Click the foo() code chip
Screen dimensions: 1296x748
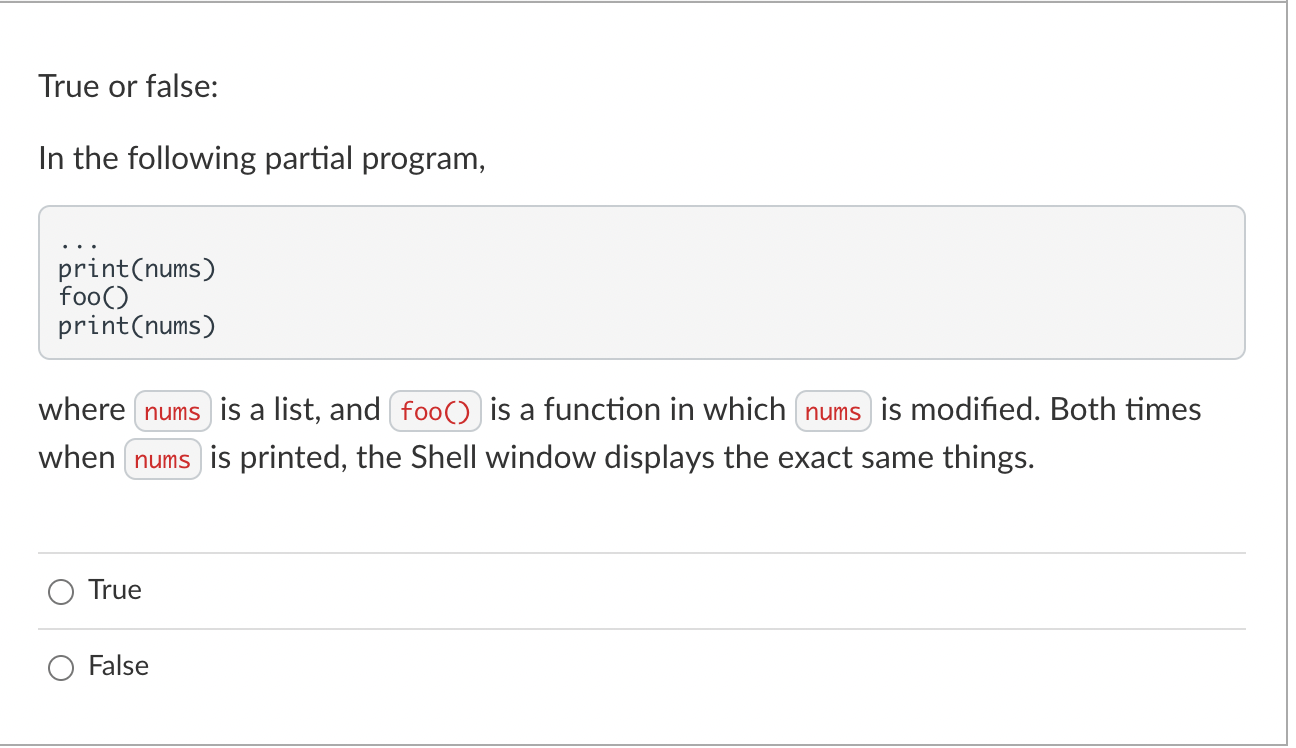pyautogui.click(x=435, y=410)
